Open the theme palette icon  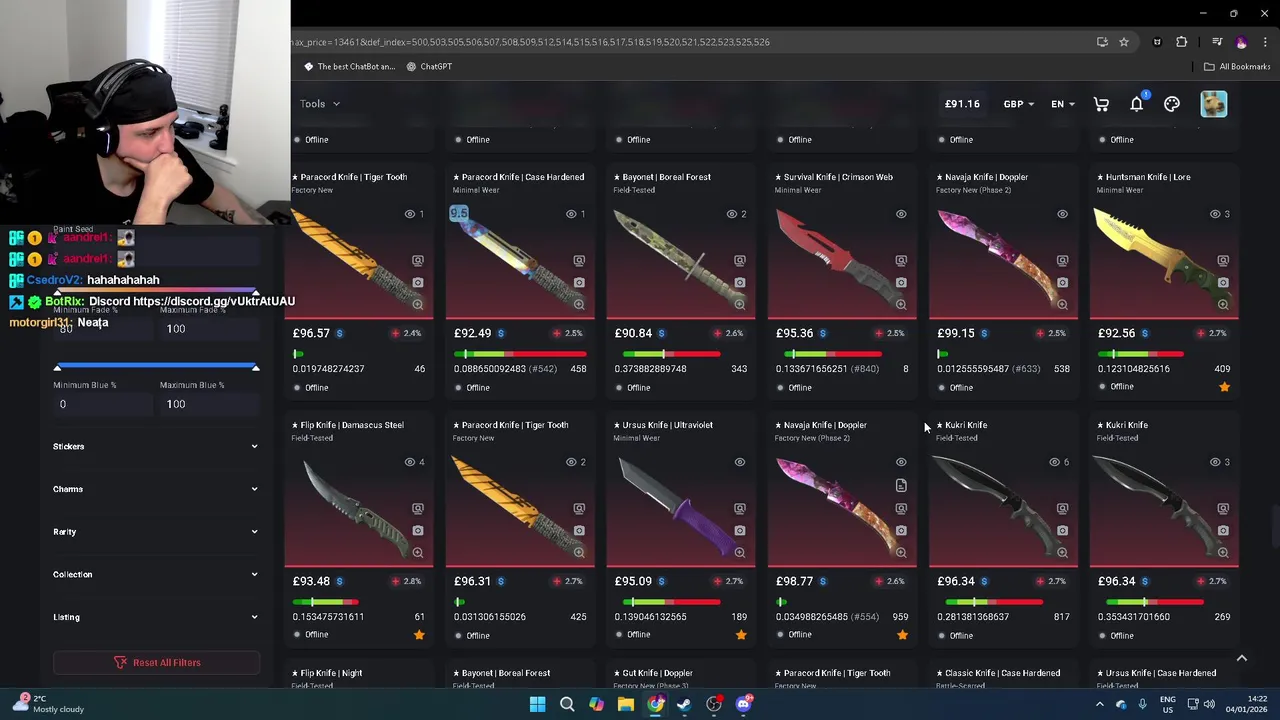point(1172,104)
